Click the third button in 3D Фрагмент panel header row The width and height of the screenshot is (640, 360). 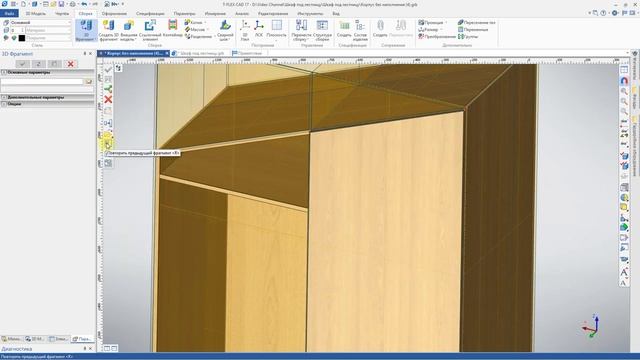coord(54,64)
